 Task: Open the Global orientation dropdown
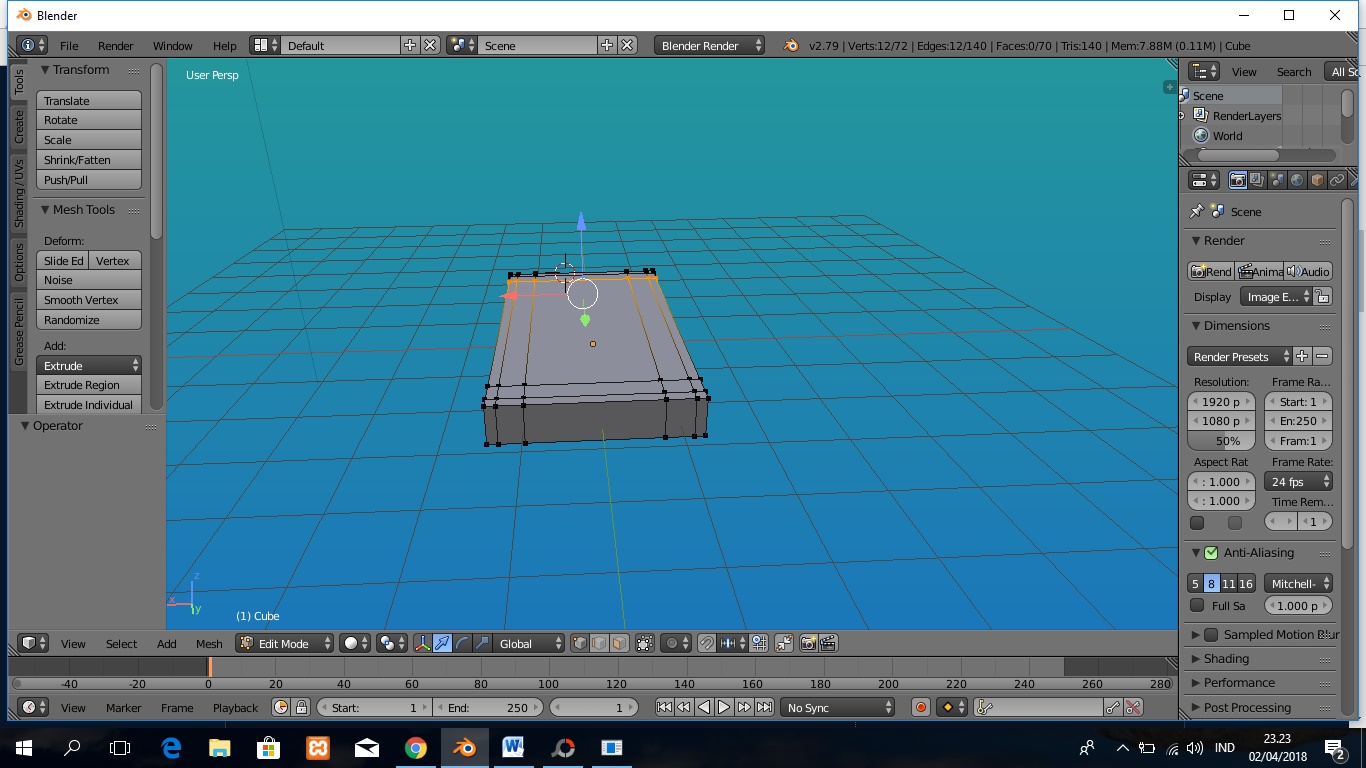pyautogui.click(x=529, y=644)
